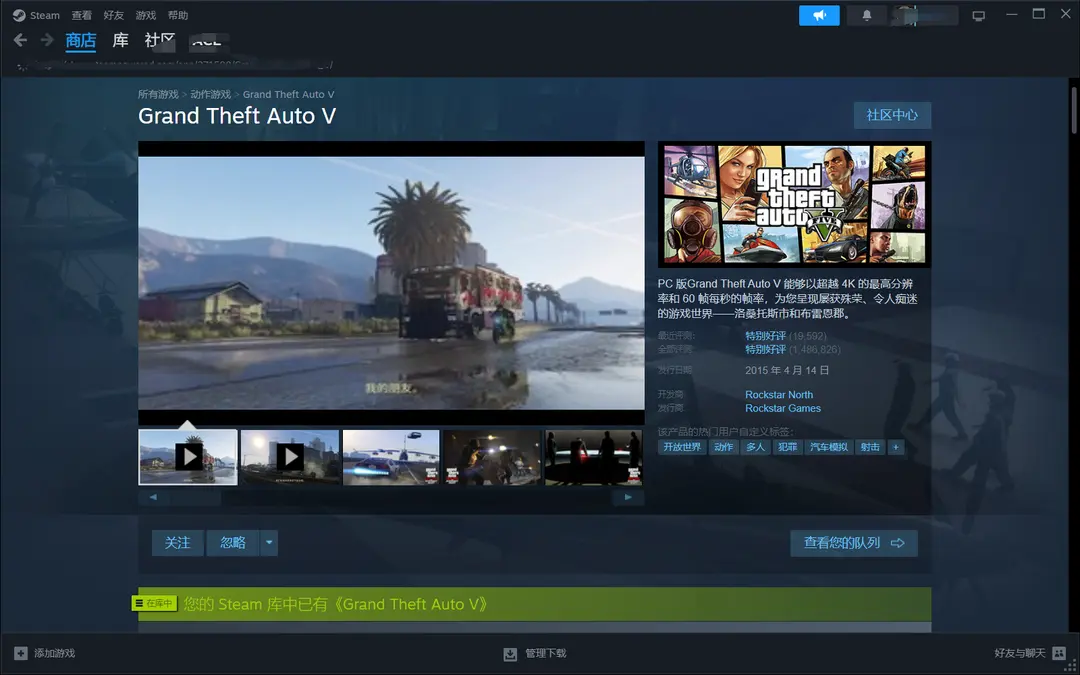Open the bell notifications icon
This screenshot has width=1080, height=675.
866,15
